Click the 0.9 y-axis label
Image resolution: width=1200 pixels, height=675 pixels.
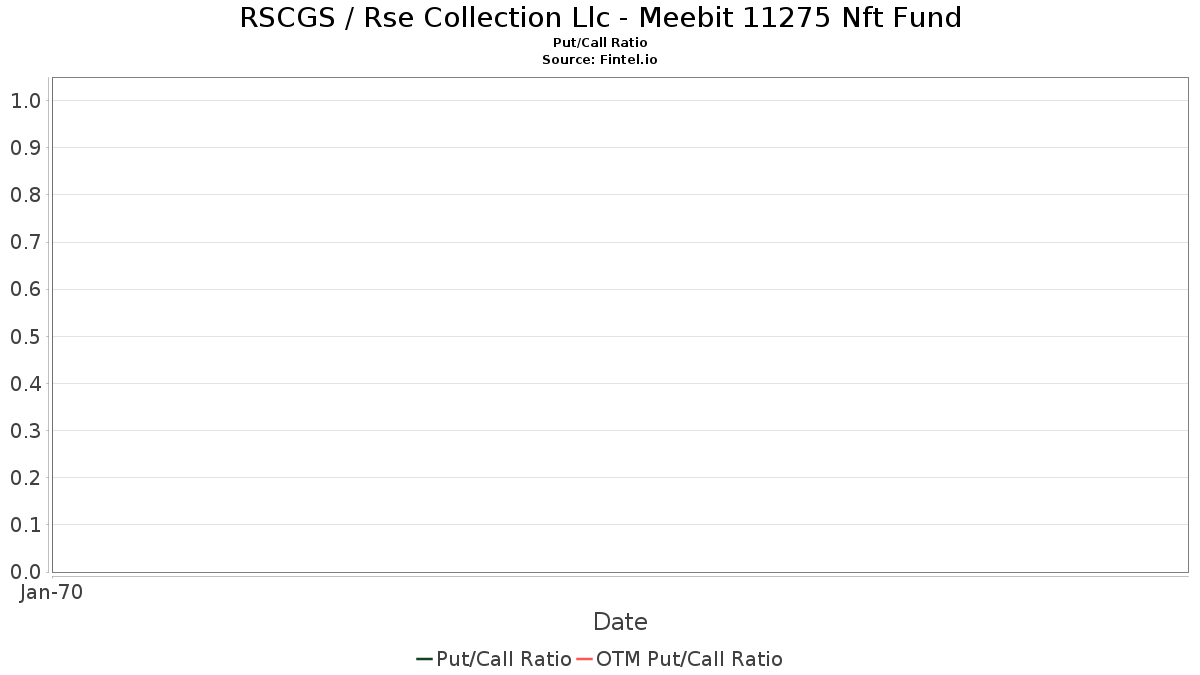click(25, 148)
